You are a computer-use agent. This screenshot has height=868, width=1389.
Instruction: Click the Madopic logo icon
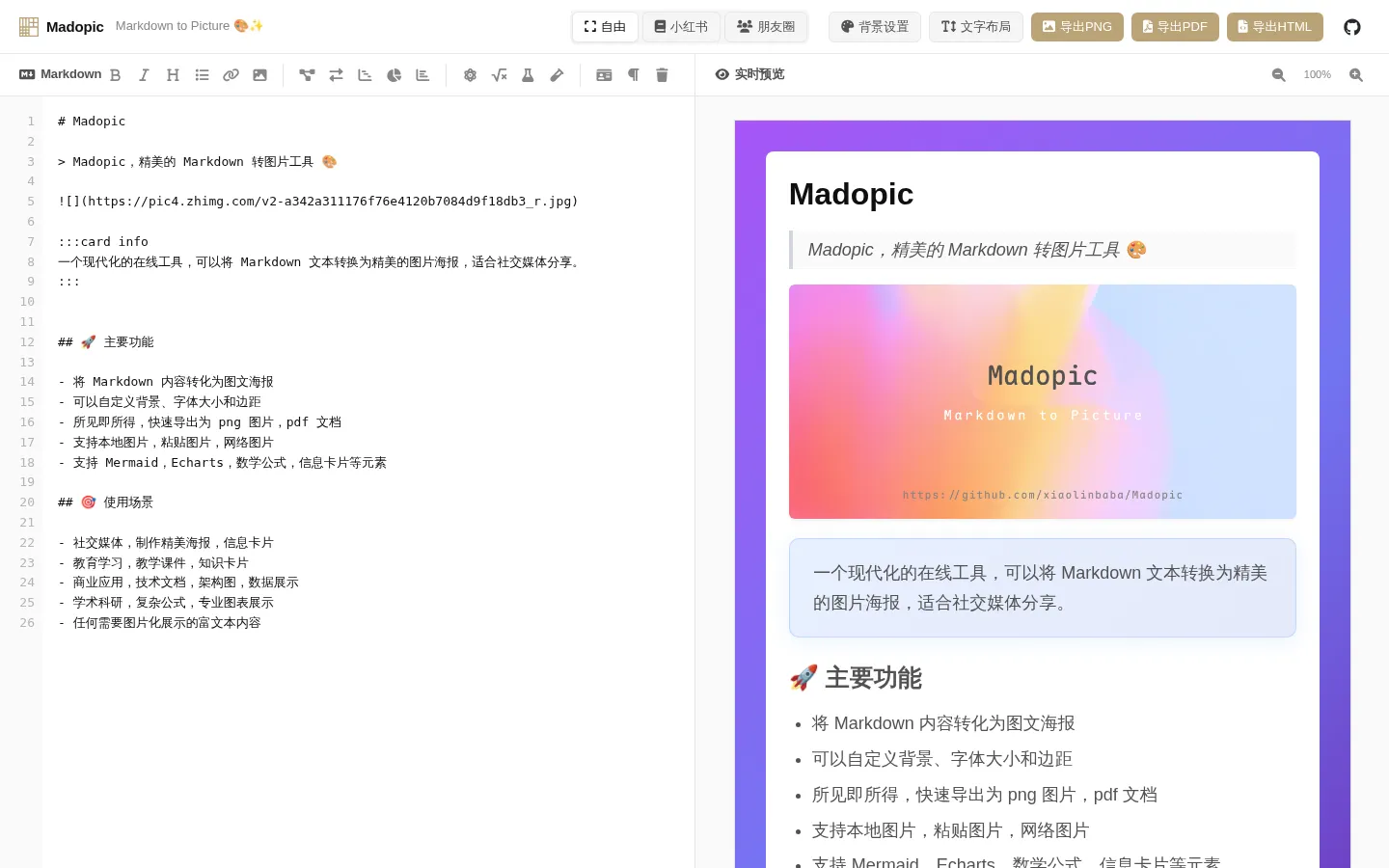(29, 27)
